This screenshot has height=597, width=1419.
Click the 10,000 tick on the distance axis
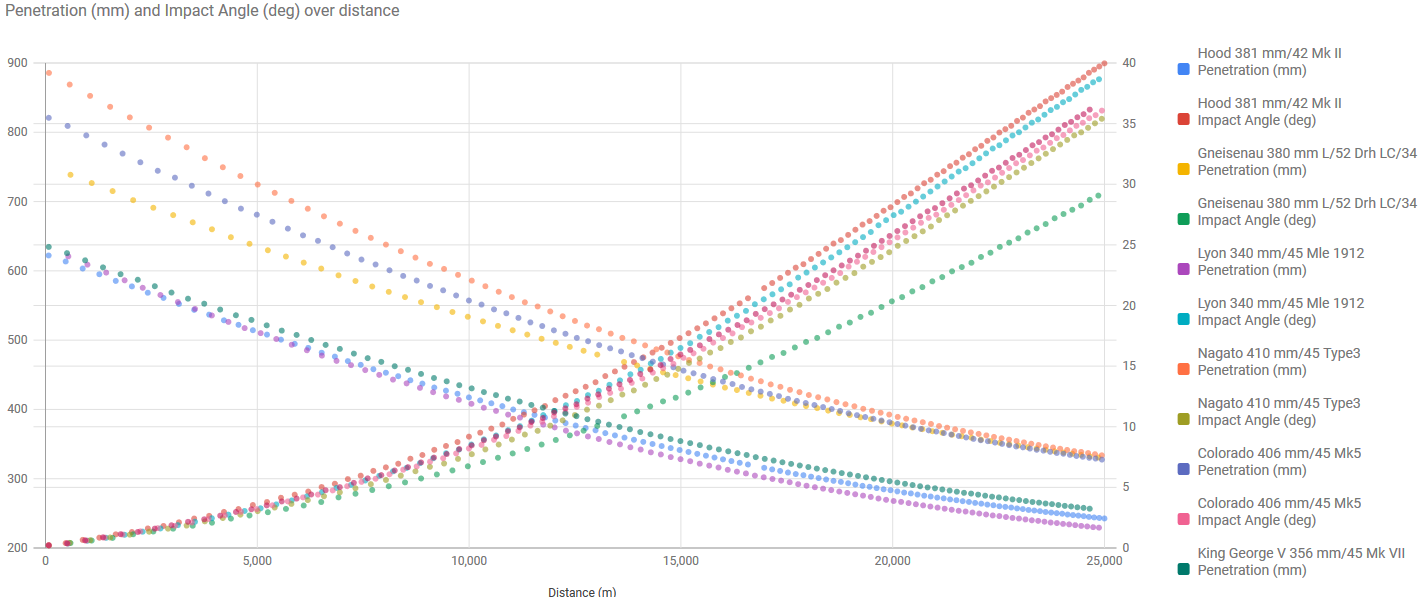(x=469, y=562)
